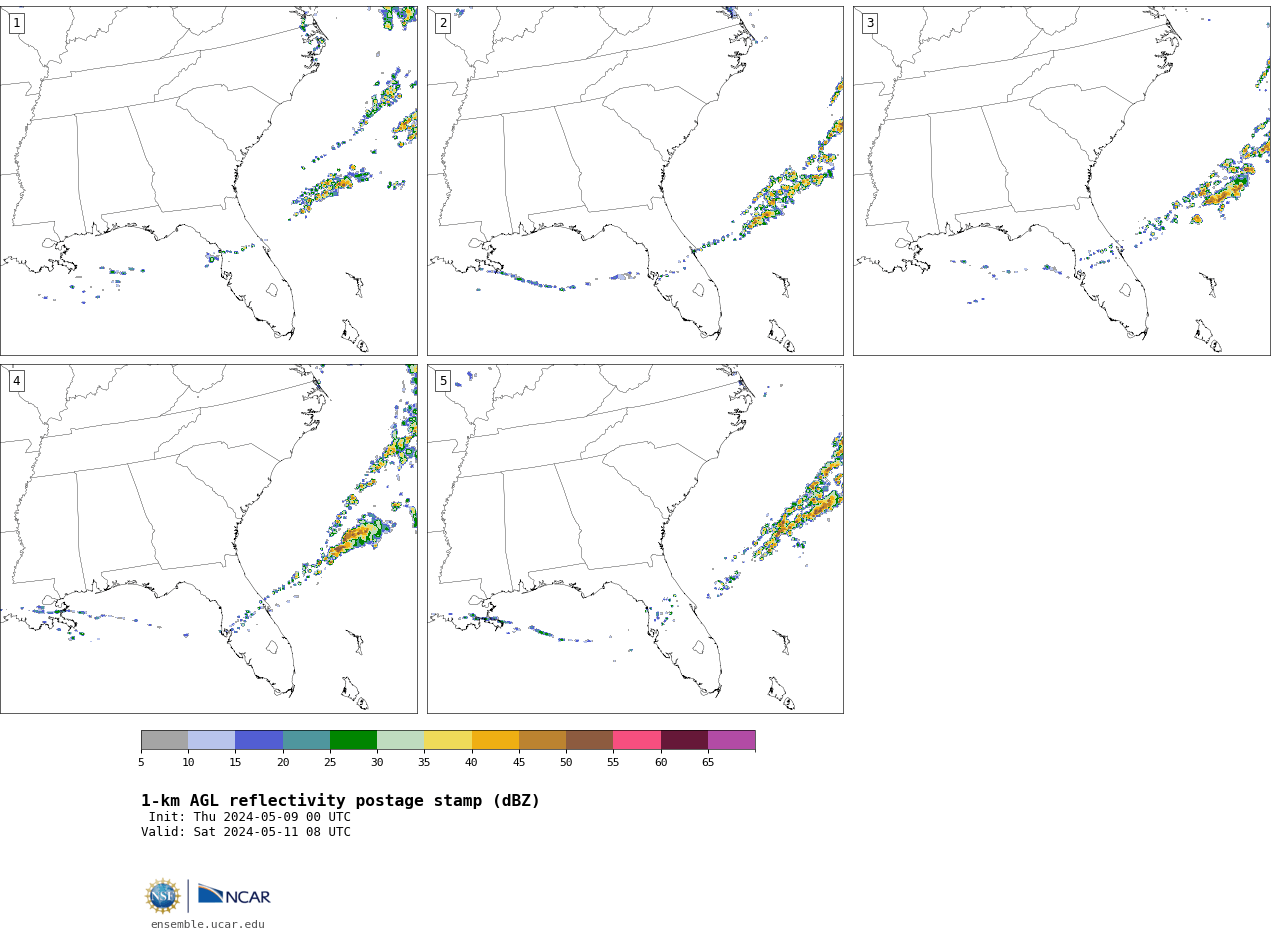Click the pink 55-60 dBZ swatch
The image size is (1280, 936).
[x=637, y=740]
